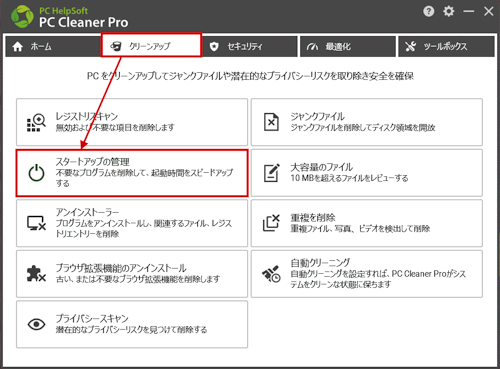The height and width of the screenshot is (369, 500).
Task: Click the uninstaller monitor-X icon
Action: [36, 223]
